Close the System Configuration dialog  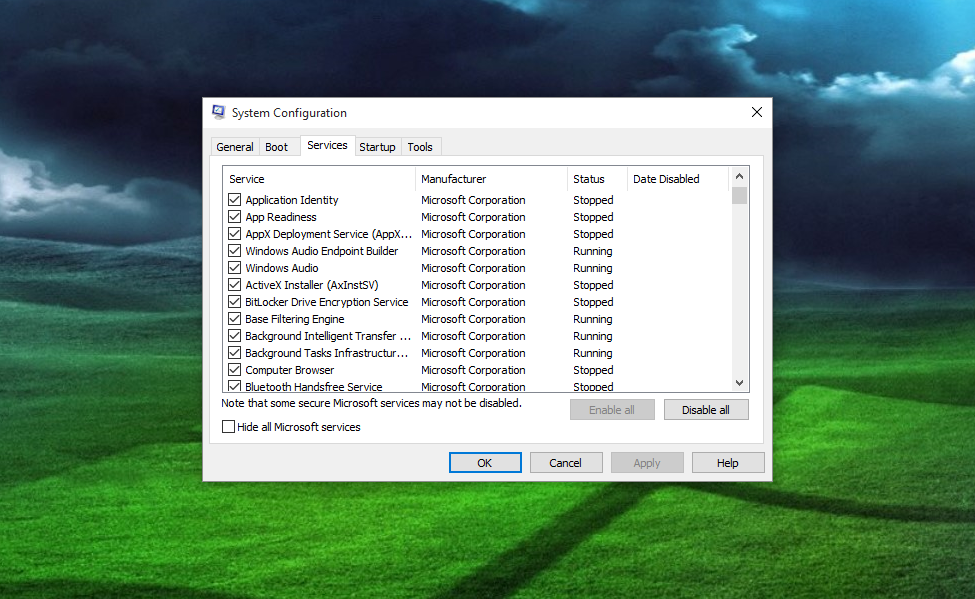pos(756,113)
